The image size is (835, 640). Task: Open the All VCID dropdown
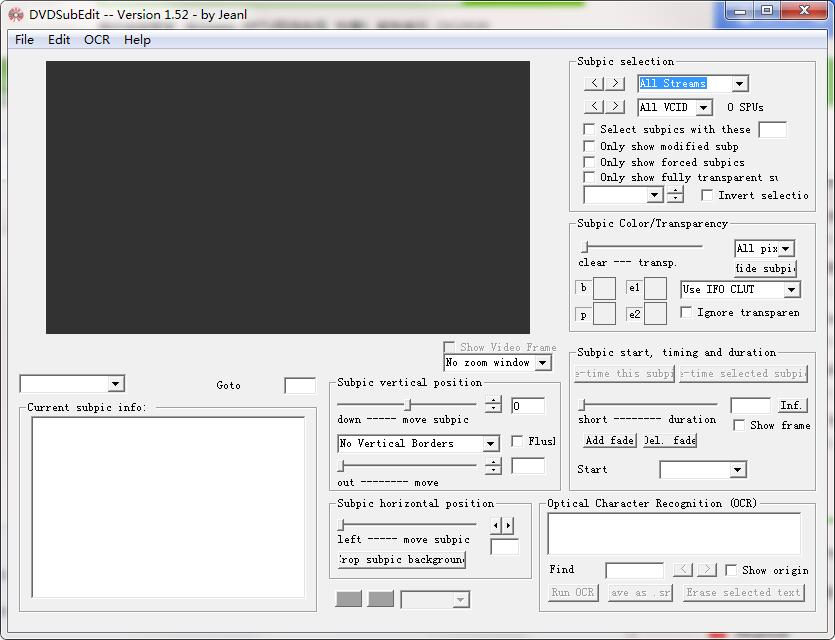tap(703, 108)
